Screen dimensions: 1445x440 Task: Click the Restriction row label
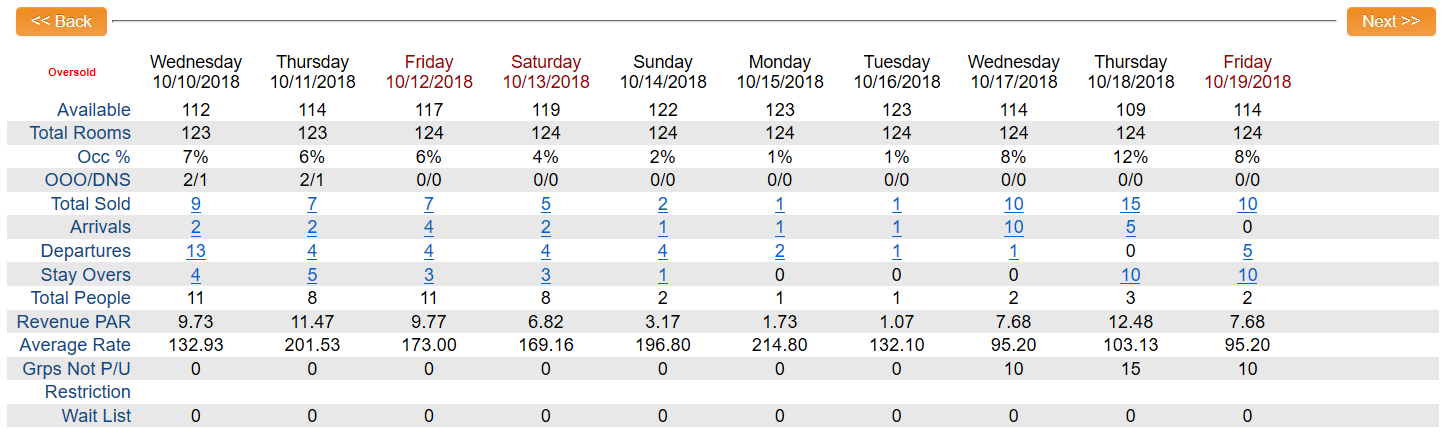click(88, 392)
